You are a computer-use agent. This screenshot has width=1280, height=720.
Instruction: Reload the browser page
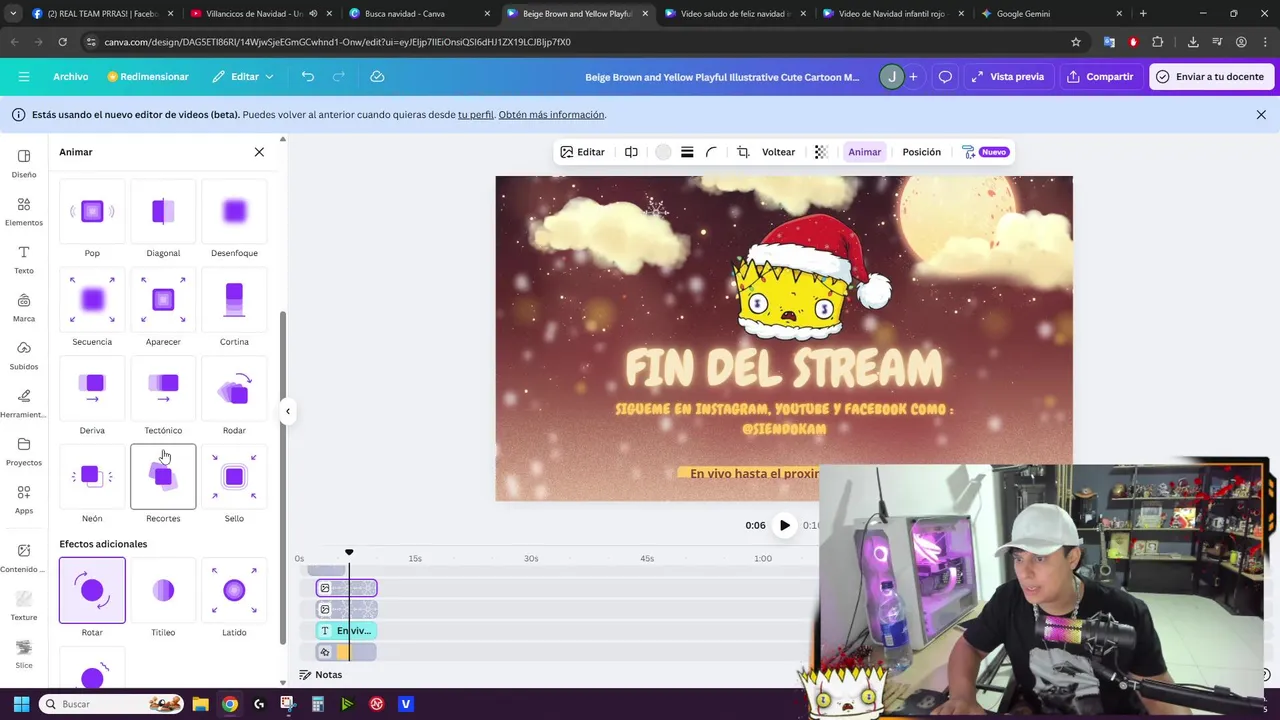point(62,42)
